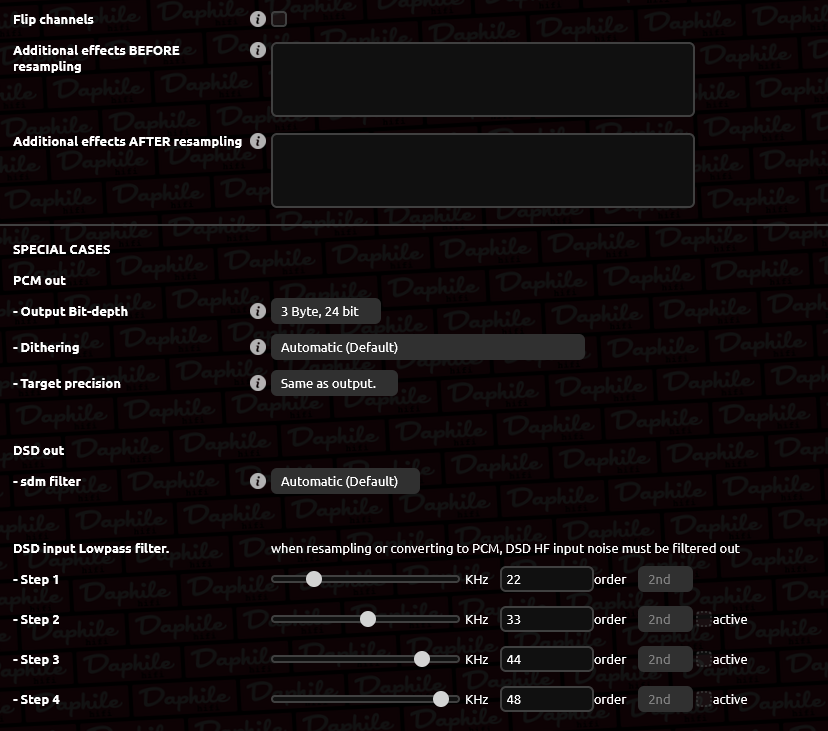Click info icon next to Flip channels

click(258, 20)
